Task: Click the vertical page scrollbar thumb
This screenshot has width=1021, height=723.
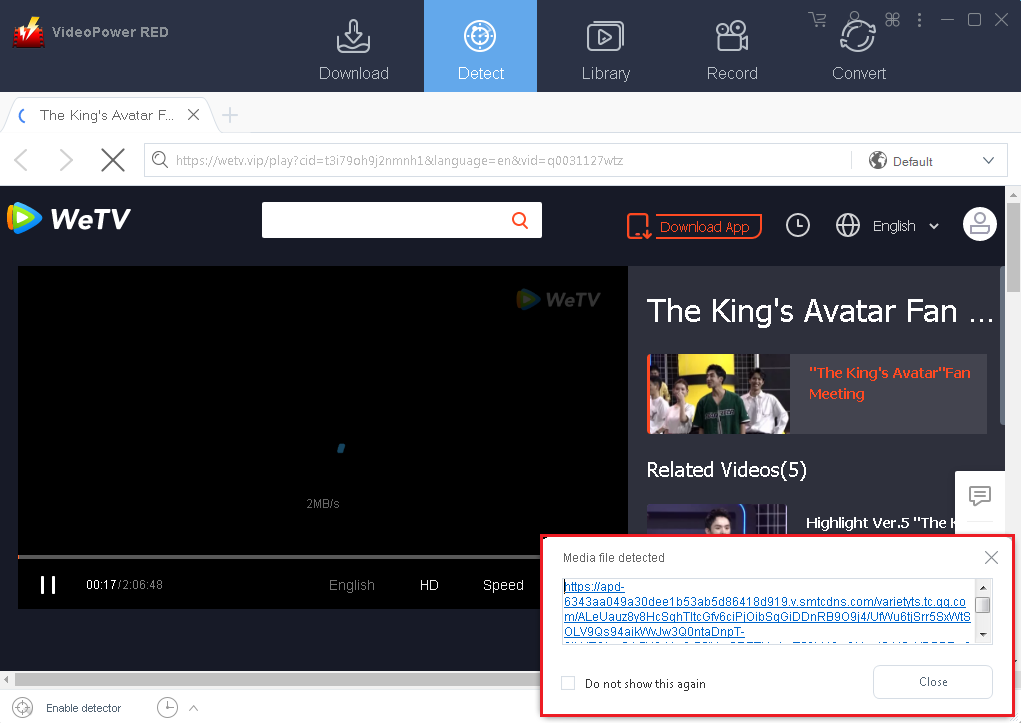Action: pyautogui.click(x=1013, y=248)
